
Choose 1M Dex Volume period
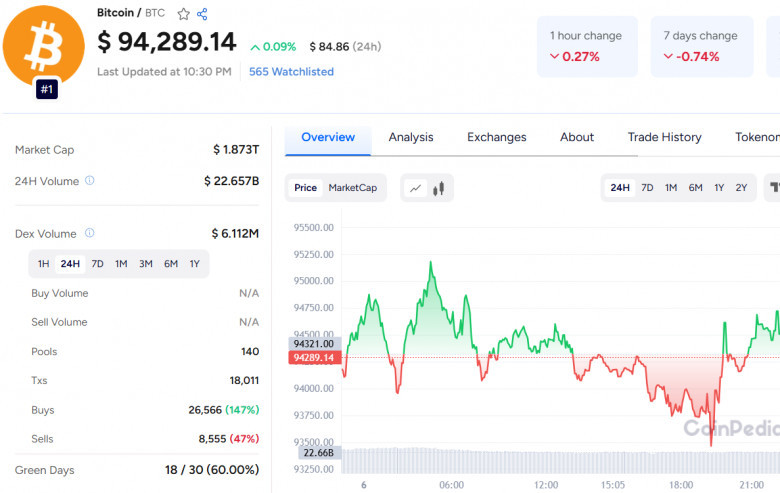121,264
